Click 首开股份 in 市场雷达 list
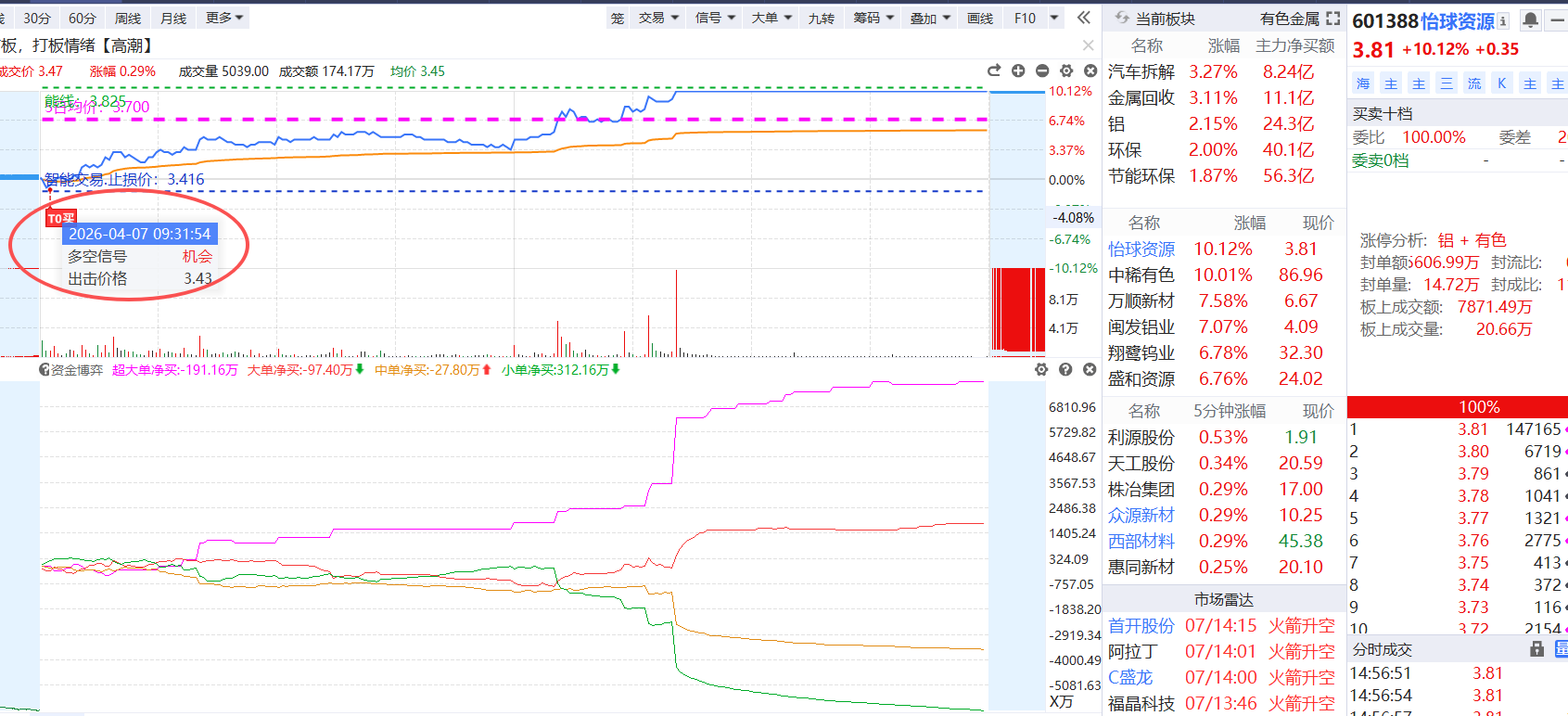 click(x=1141, y=626)
